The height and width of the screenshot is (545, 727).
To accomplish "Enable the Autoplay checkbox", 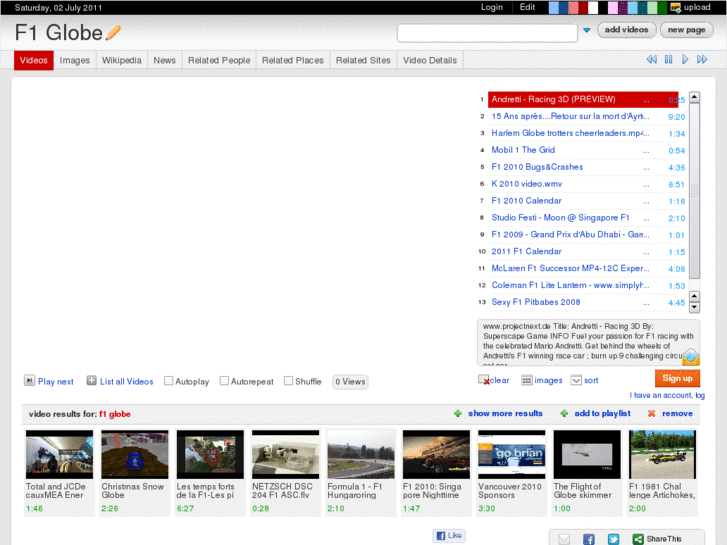I will click(169, 380).
